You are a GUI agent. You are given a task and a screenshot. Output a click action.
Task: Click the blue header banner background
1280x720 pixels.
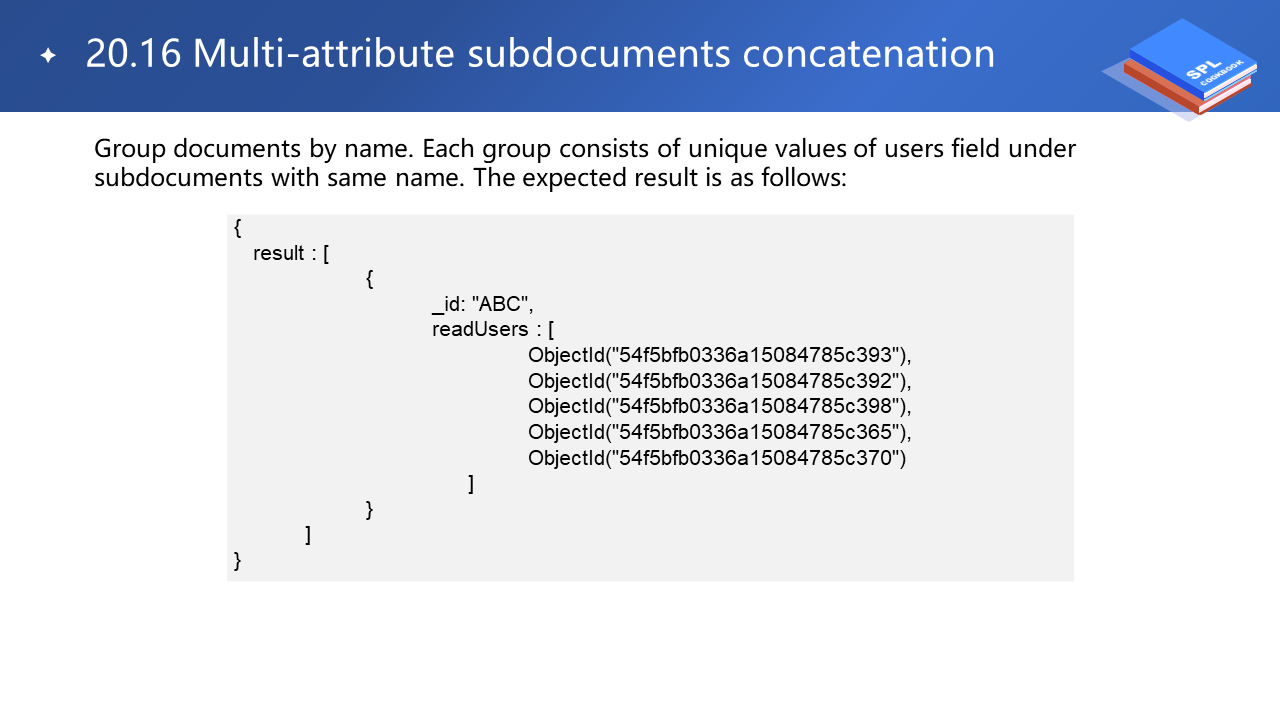coord(1050,30)
